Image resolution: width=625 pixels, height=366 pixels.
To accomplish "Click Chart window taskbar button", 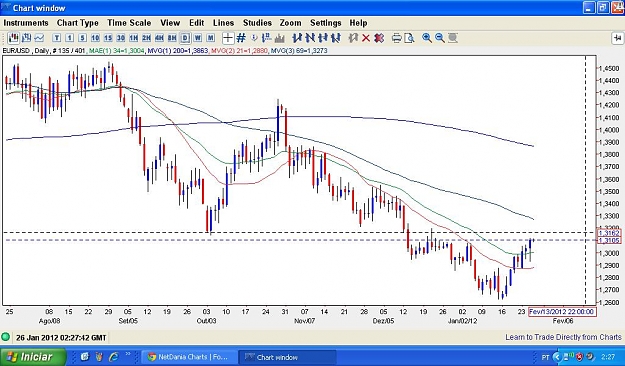I will pos(287,357).
